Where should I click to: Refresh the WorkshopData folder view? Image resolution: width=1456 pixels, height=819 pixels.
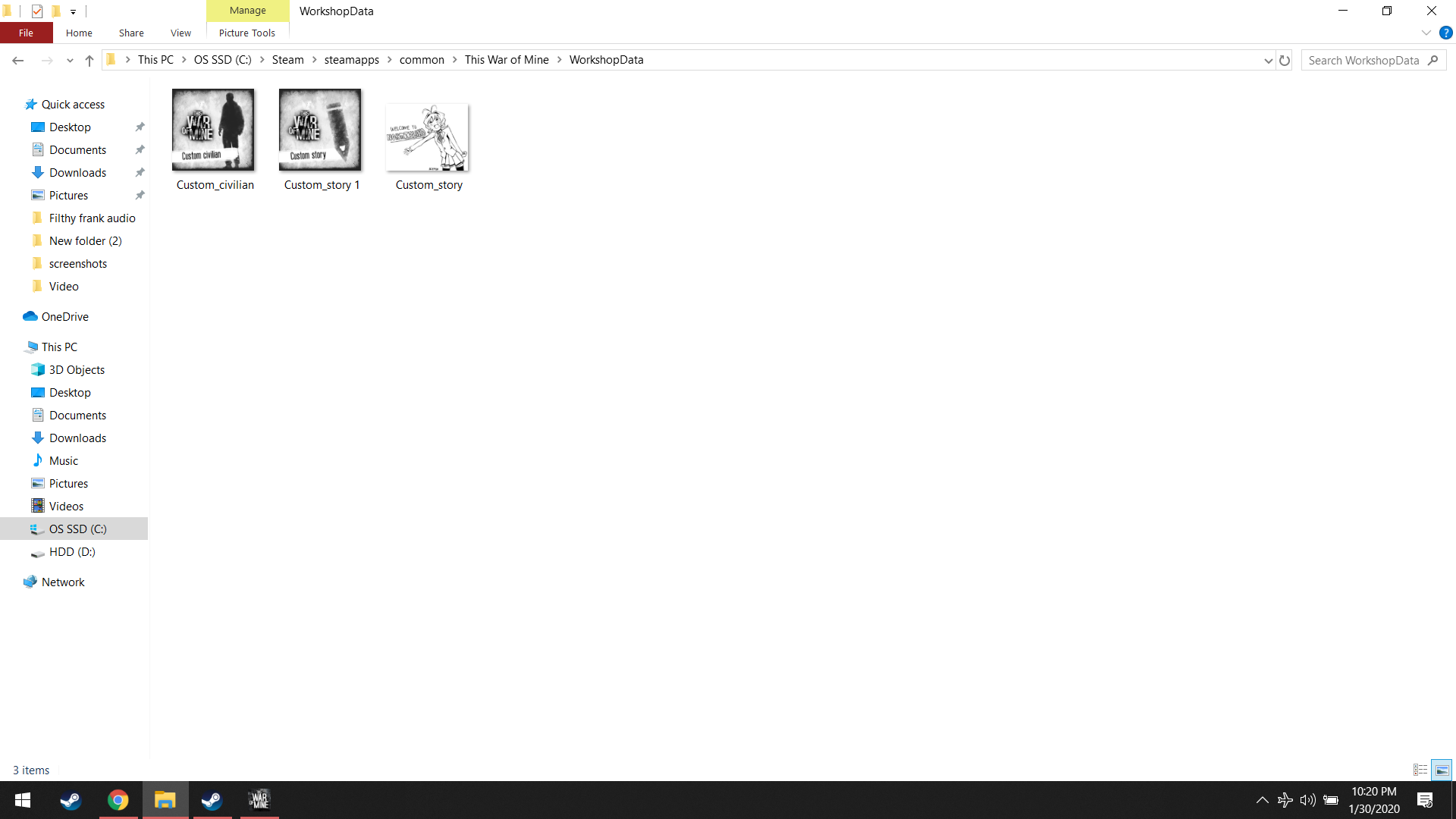1285,60
